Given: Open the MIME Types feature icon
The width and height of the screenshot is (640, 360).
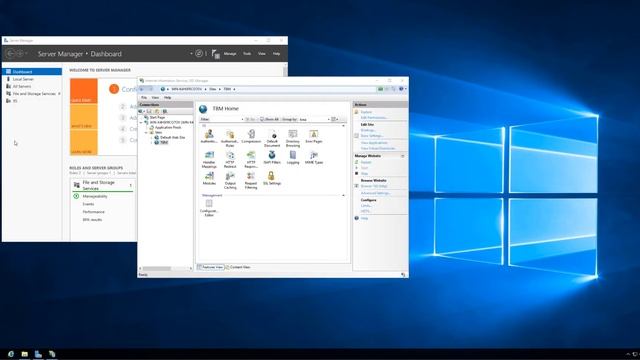Looking at the screenshot, I should pyautogui.click(x=313, y=158).
